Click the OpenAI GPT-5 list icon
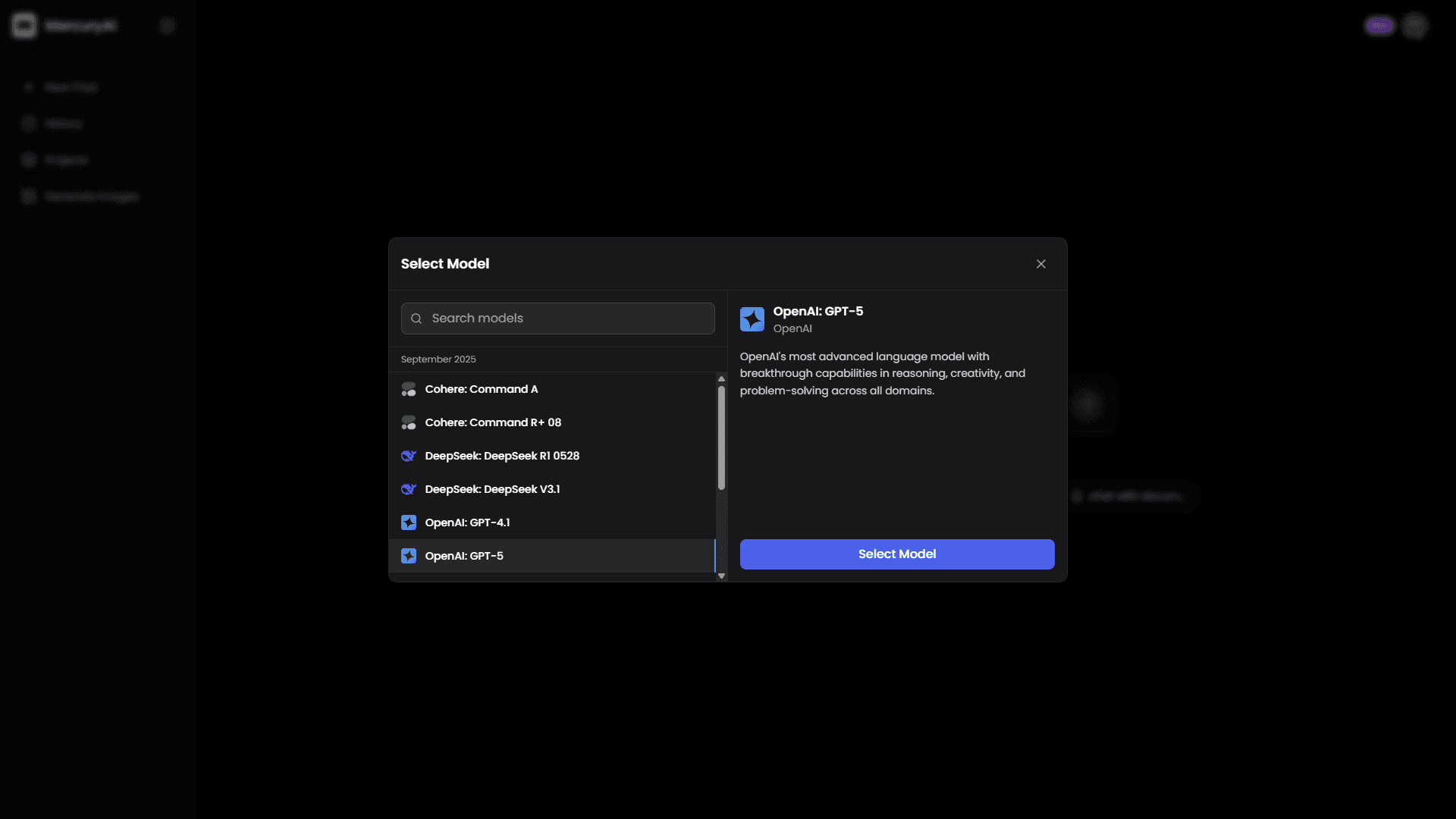Viewport: 1456px width, 819px height. 409,556
